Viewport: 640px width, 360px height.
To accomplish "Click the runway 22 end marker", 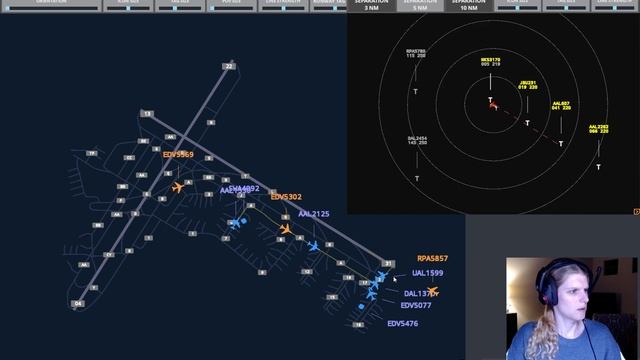I will coord(229,66).
